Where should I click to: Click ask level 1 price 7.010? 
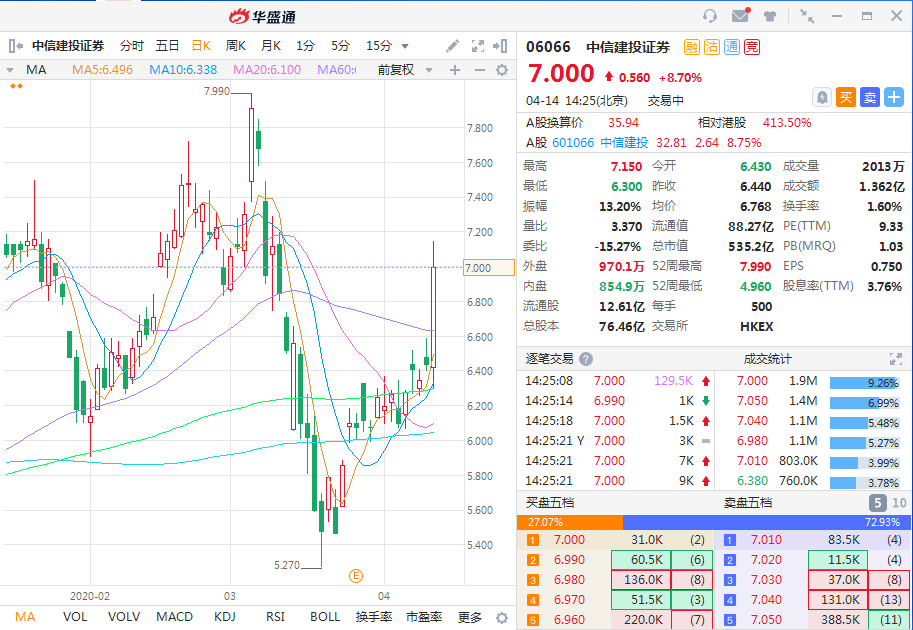click(766, 540)
